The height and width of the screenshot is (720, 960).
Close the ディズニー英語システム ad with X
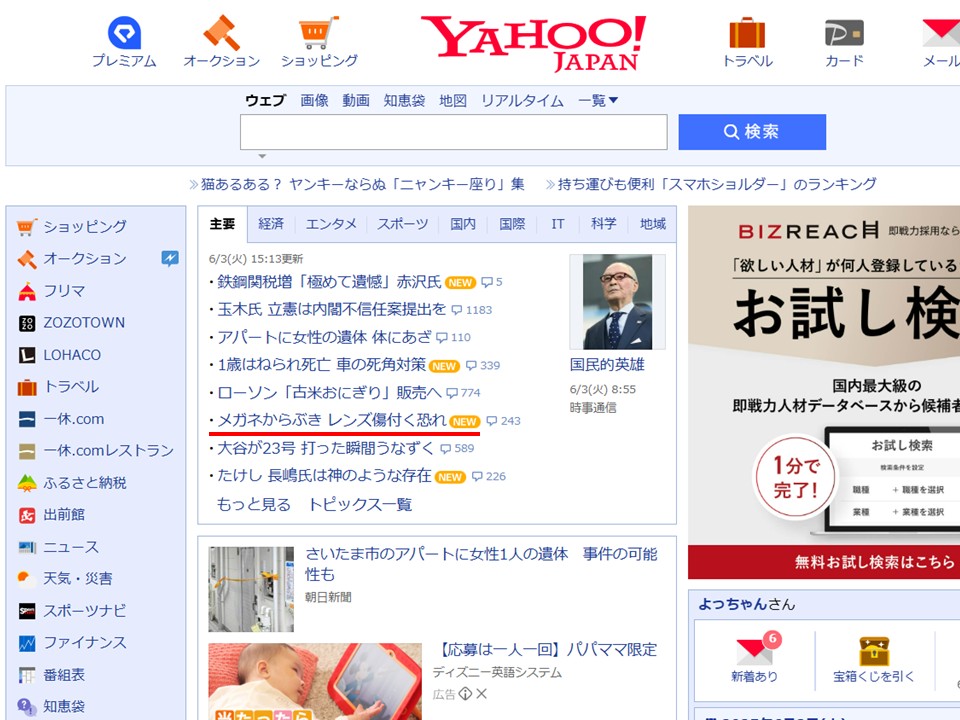[481, 694]
